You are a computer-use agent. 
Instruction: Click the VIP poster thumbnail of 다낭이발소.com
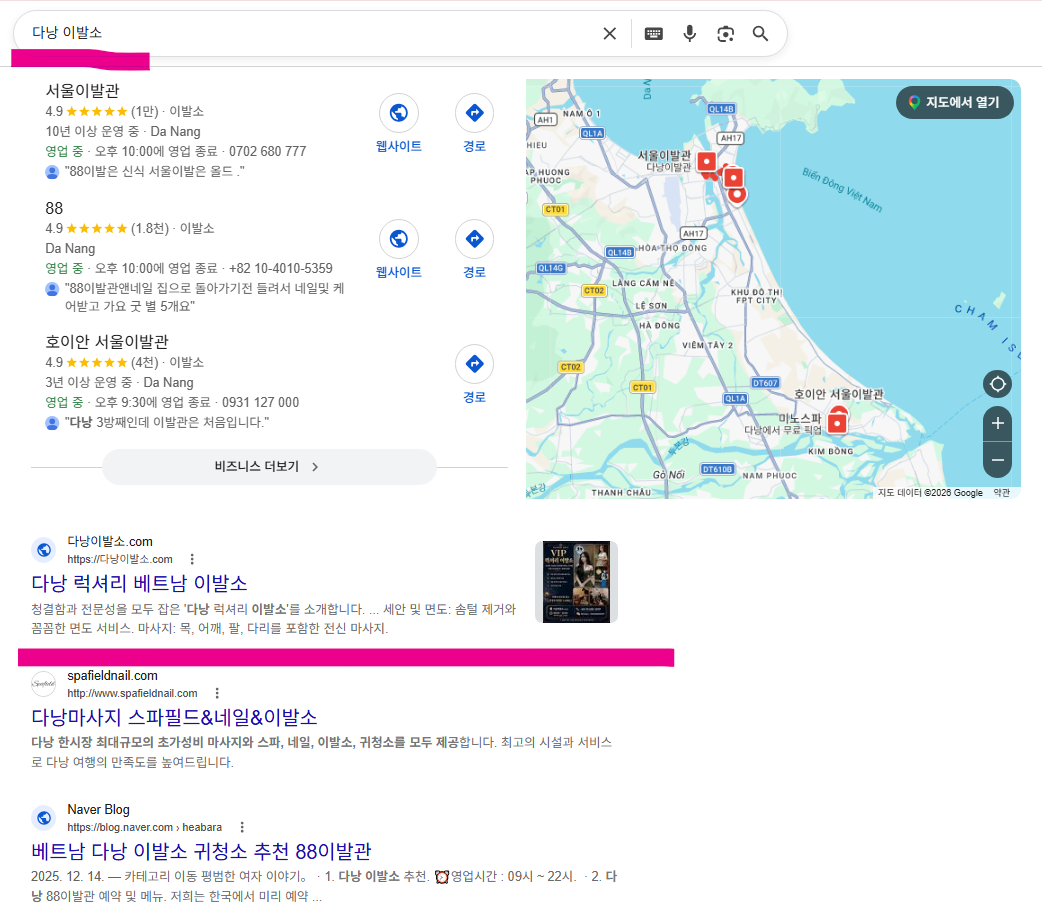point(576,582)
